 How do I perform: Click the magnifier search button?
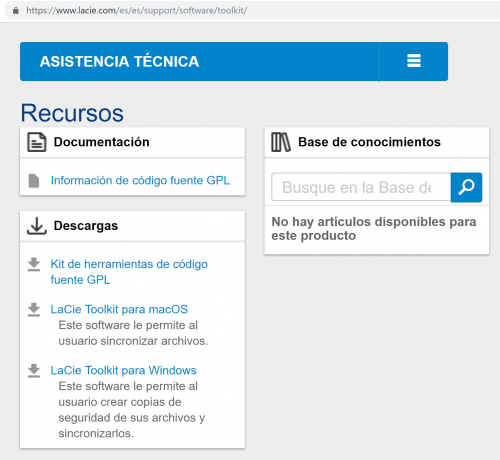pos(466,187)
